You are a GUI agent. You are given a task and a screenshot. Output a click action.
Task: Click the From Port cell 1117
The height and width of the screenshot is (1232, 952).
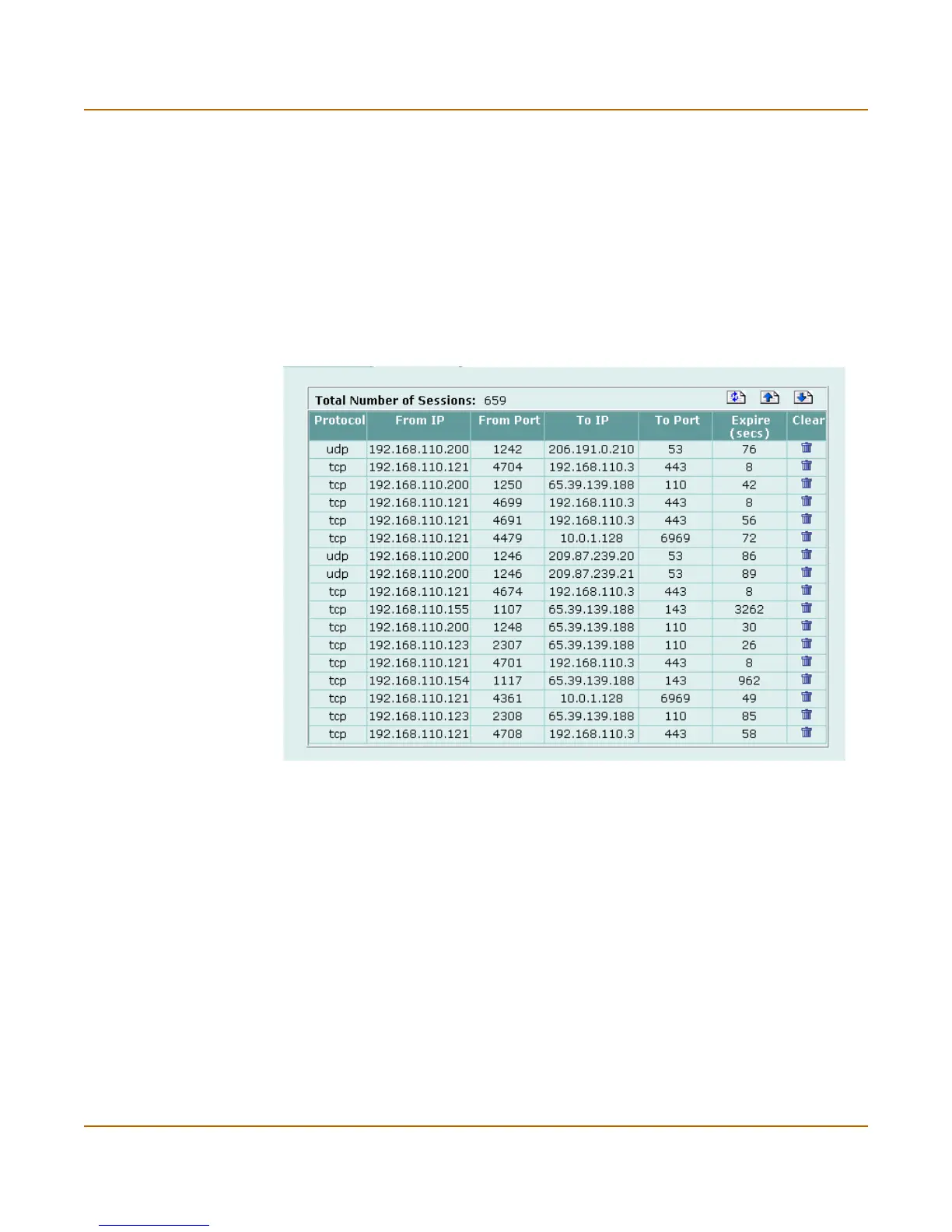[507, 681]
